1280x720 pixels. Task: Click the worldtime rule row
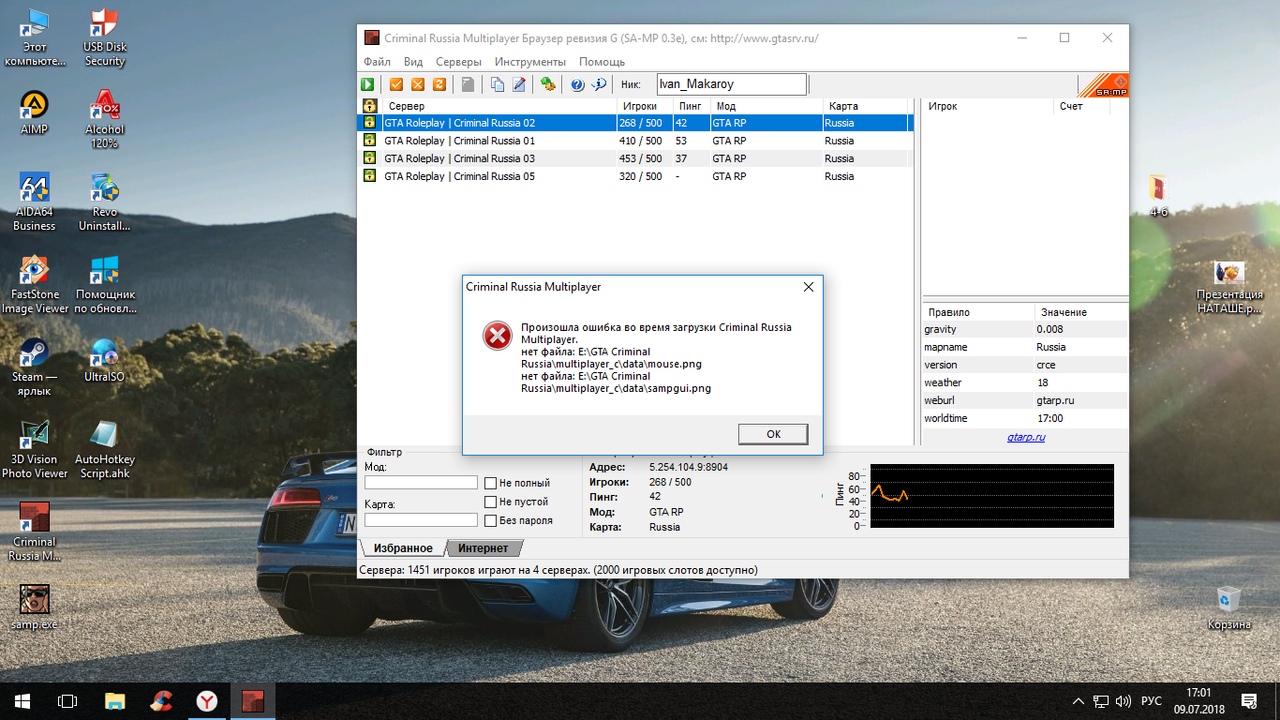tap(1025, 418)
